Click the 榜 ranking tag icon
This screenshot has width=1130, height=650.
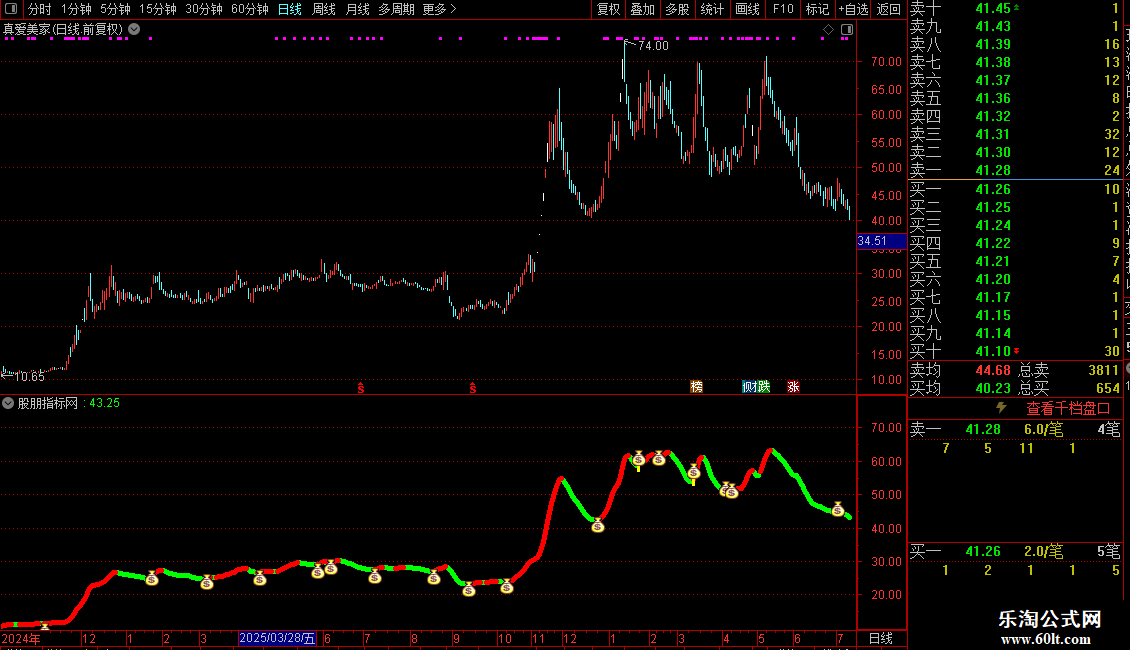coord(696,387)
